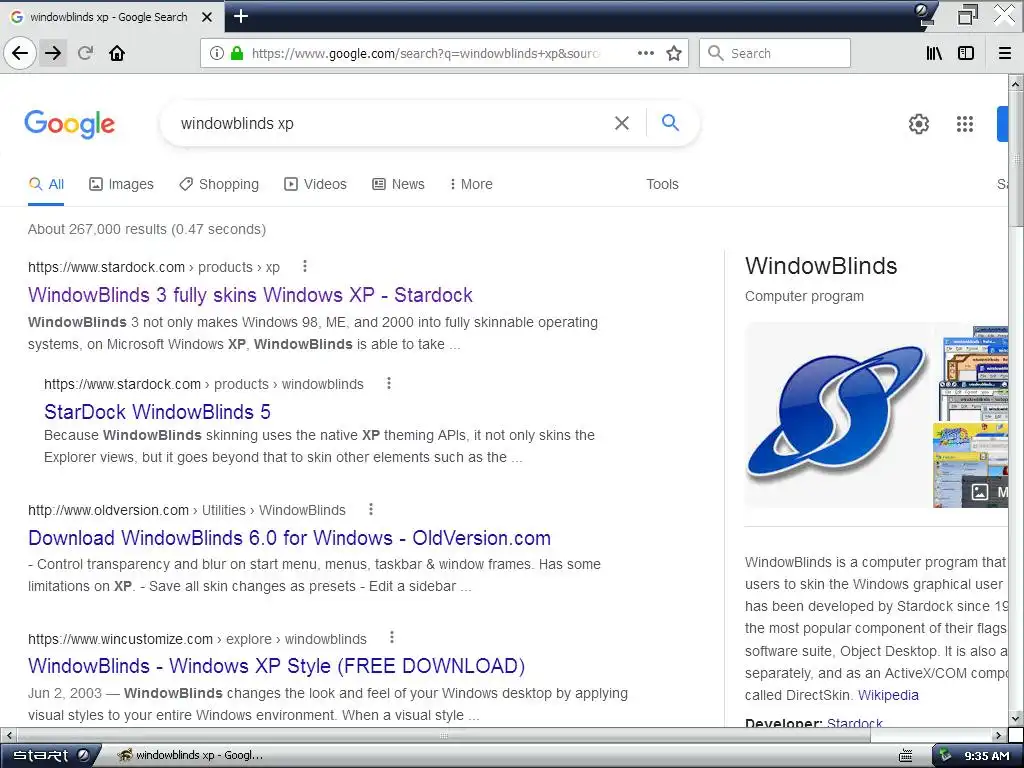1024x768 pixels.
Task: Click 'Computer program' subtitle text
Action: (804, 296)
